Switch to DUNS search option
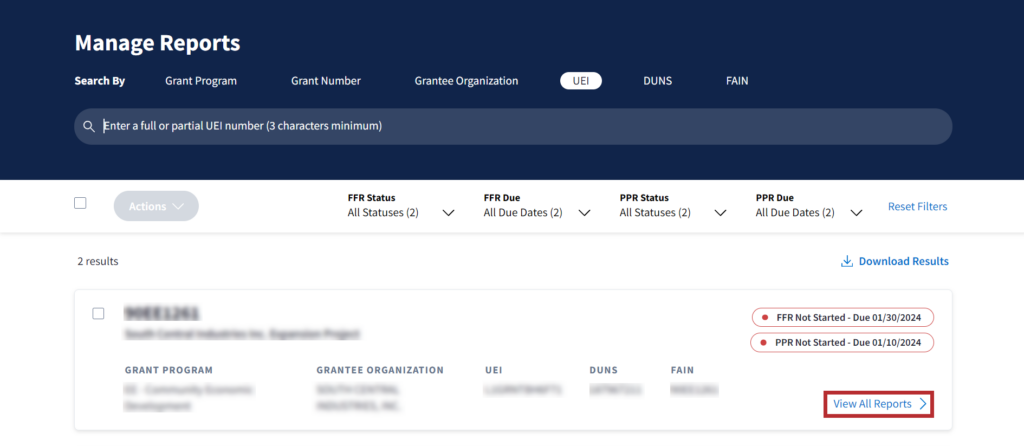 [x=657, y=81]
